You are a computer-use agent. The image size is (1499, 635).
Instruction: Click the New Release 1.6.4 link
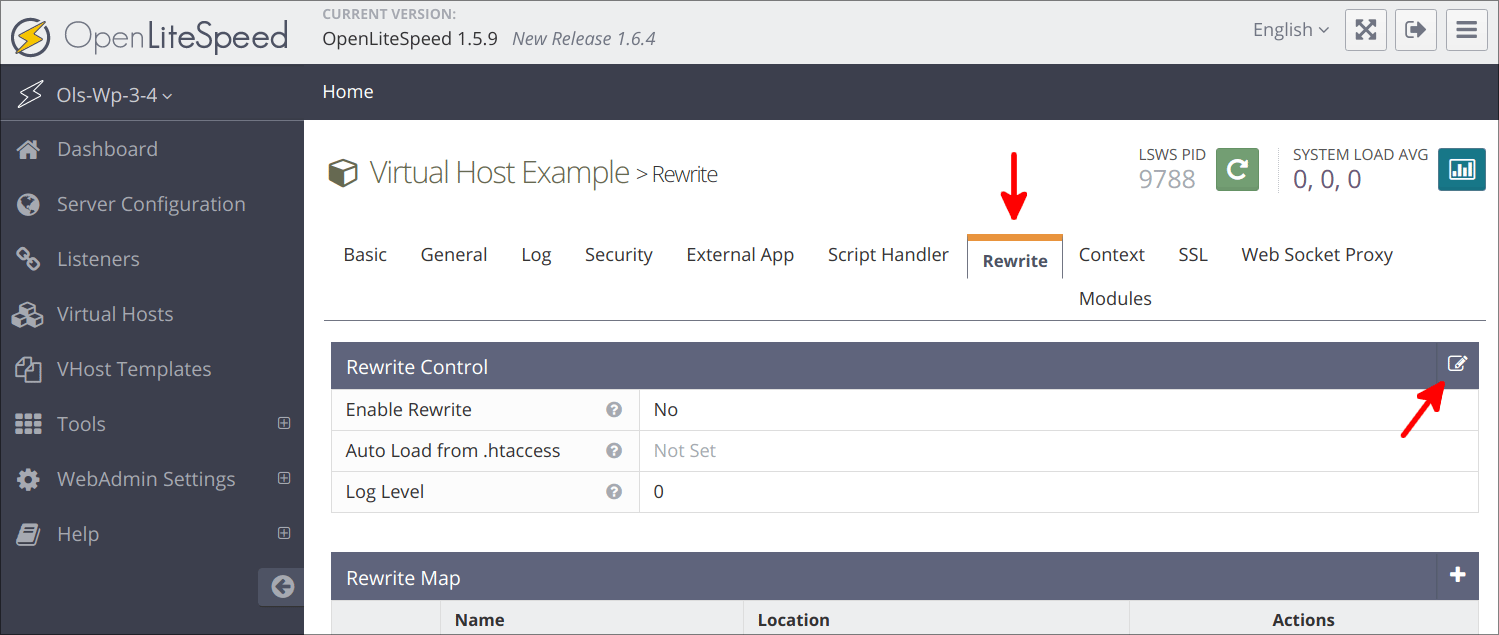click(584, 39)
